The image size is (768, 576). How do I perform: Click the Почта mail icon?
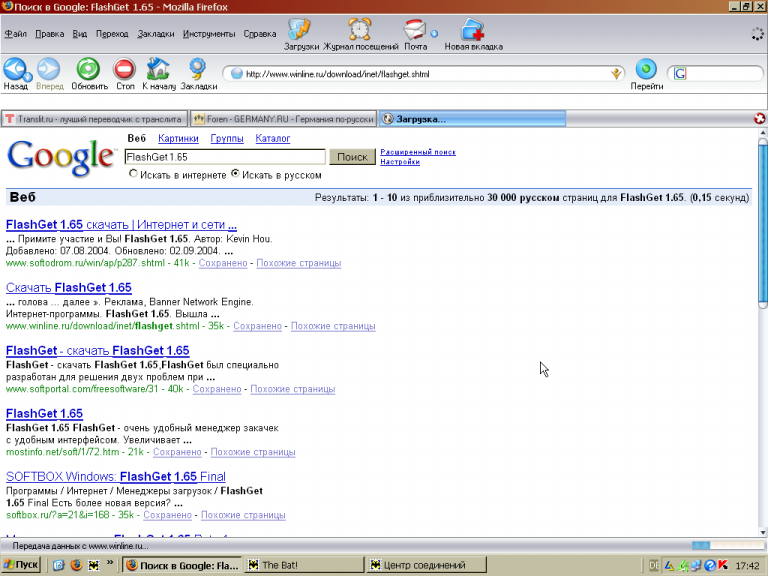tap(415, 29)
